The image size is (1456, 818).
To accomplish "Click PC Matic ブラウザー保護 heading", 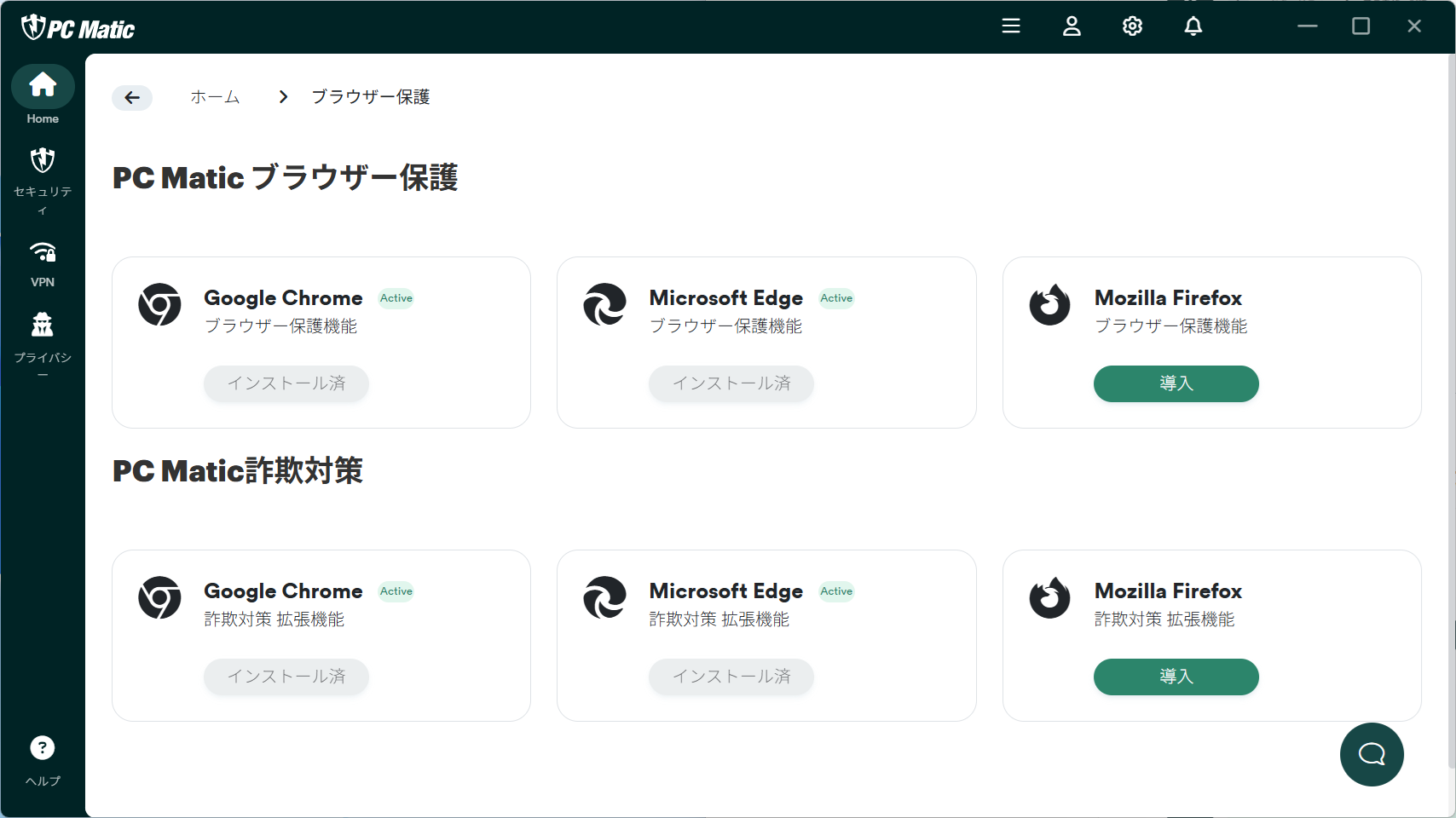I will point(286,177).
